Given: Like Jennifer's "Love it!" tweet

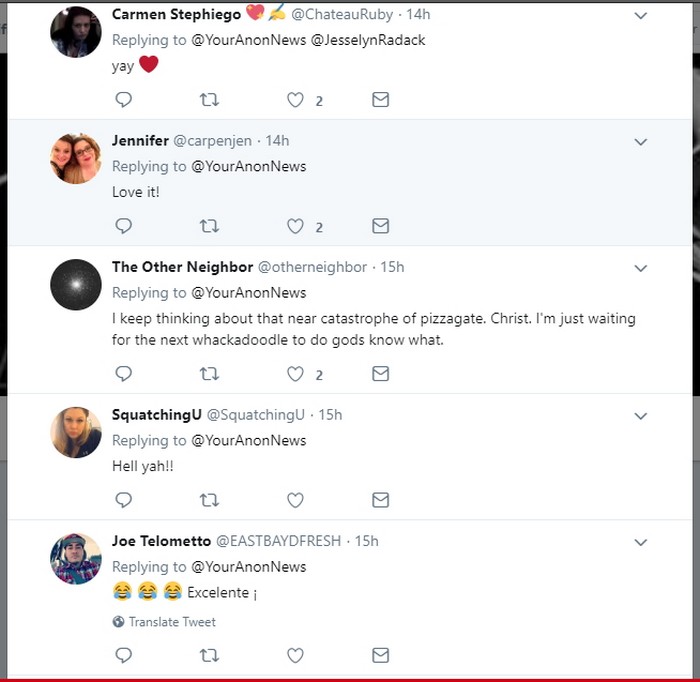Looking at the screenshot, I should 295,226.
